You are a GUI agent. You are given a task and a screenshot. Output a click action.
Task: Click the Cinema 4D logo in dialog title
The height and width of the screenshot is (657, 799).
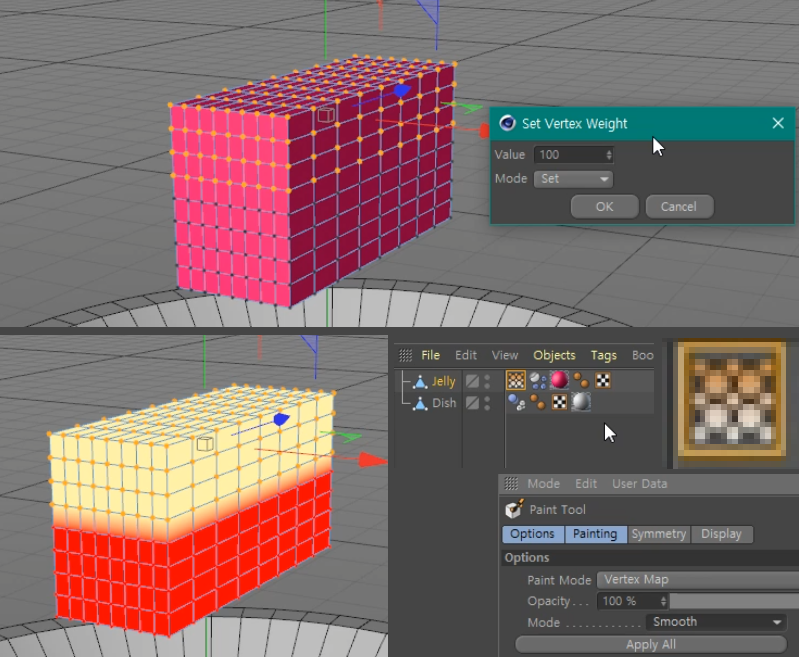click(x=507, y=123)
